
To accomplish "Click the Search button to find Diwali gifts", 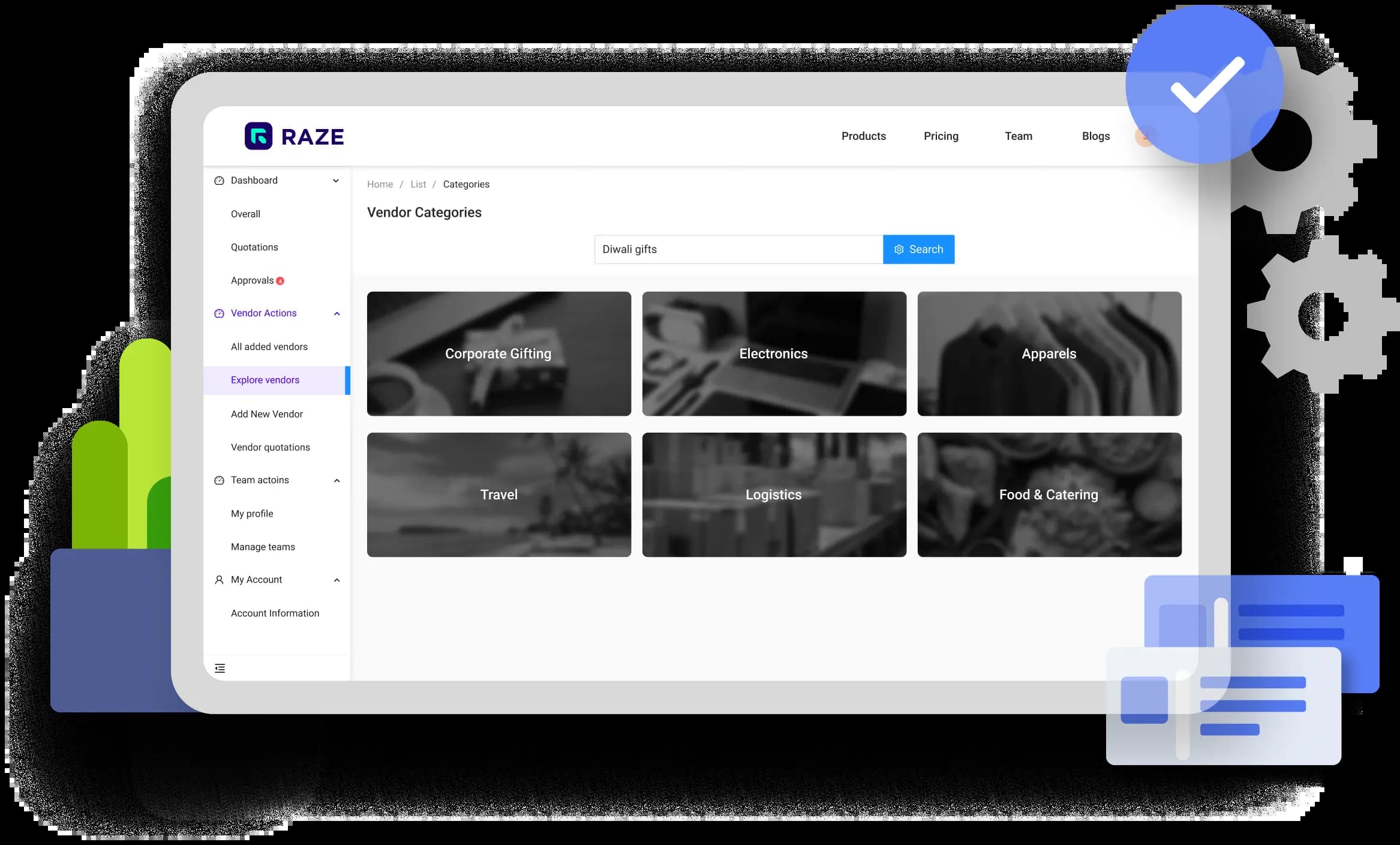I will tap(918, 249).
